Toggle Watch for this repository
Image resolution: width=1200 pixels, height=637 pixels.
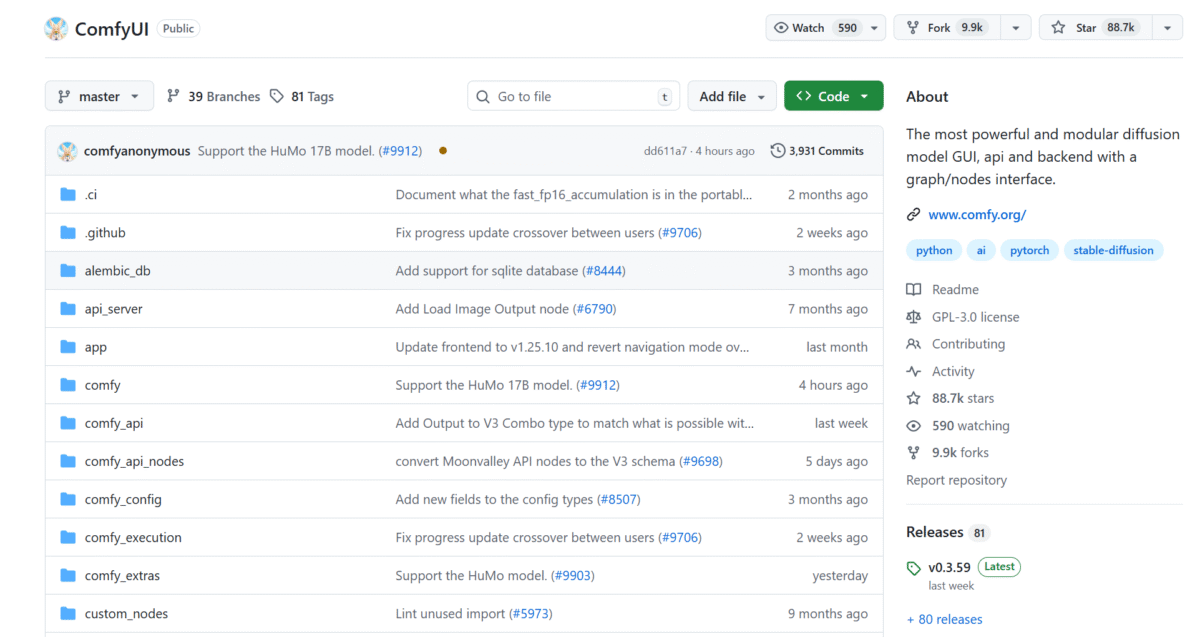pyautogui.click(x=814, y=28)
